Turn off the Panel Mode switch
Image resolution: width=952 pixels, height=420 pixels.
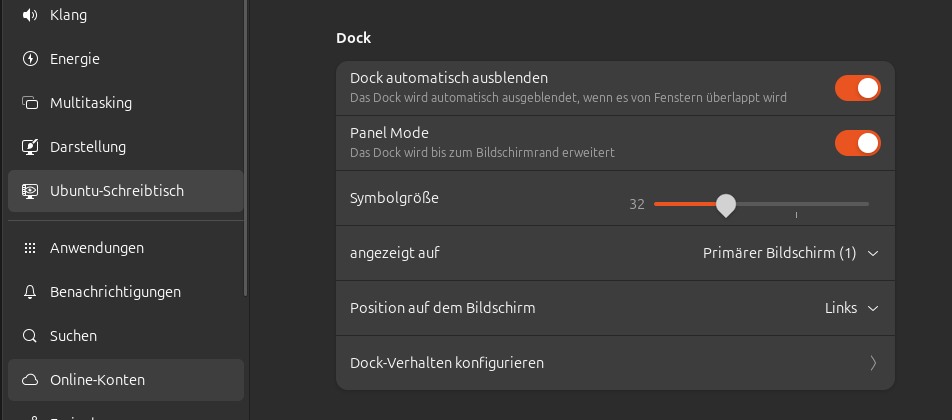point(858,143)
